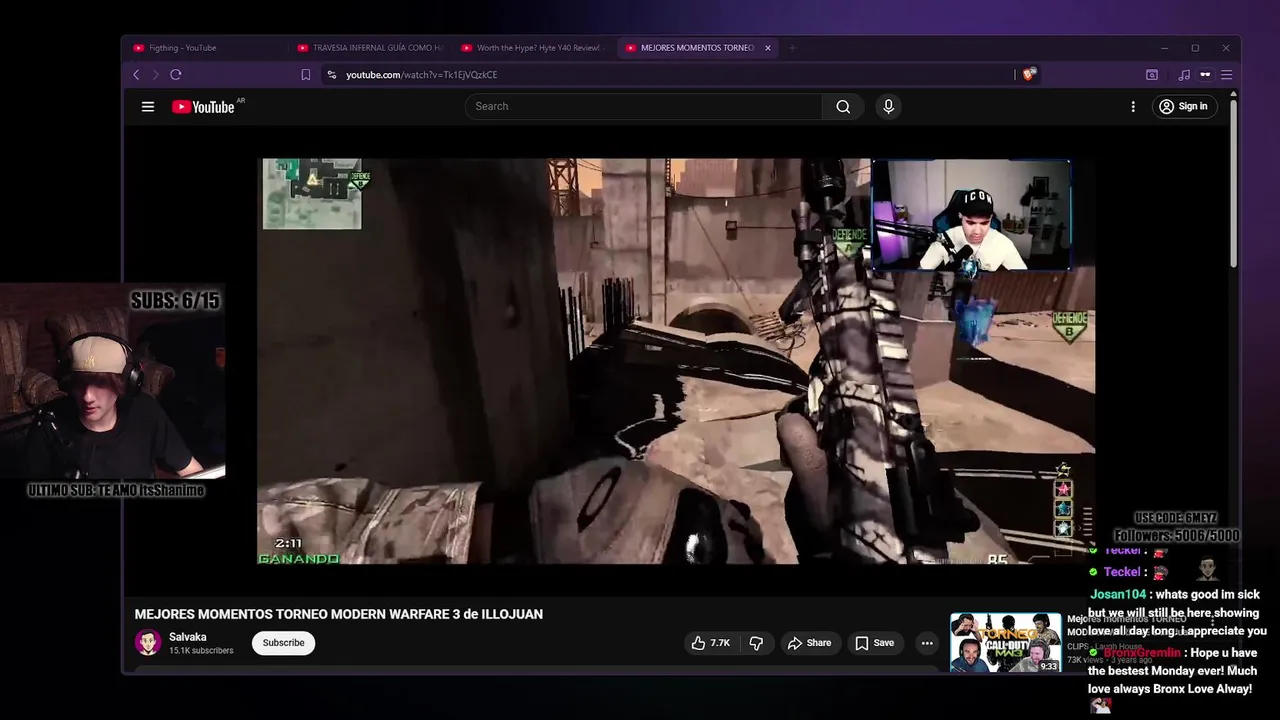Open Brave Shields lion icon
This screenshot has height=720, width=1280.
coord(1029,74)
